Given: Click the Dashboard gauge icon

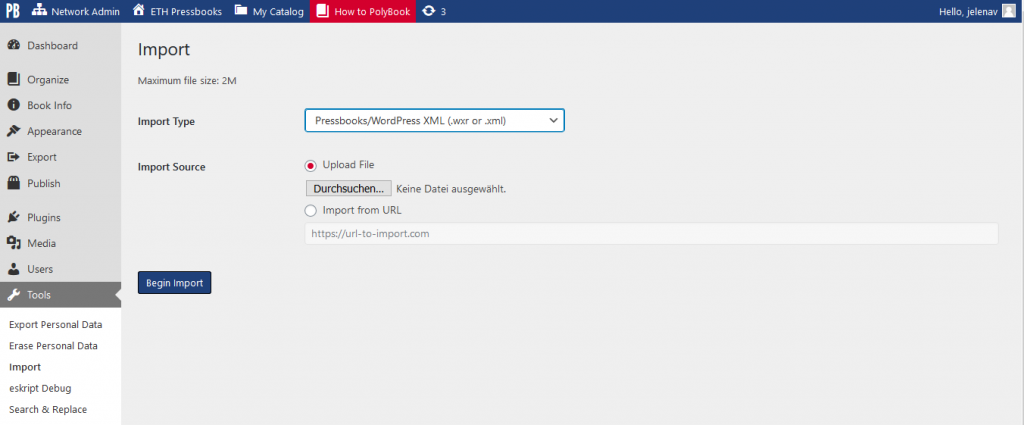Looking at the screenshot, I should (13, 46).
